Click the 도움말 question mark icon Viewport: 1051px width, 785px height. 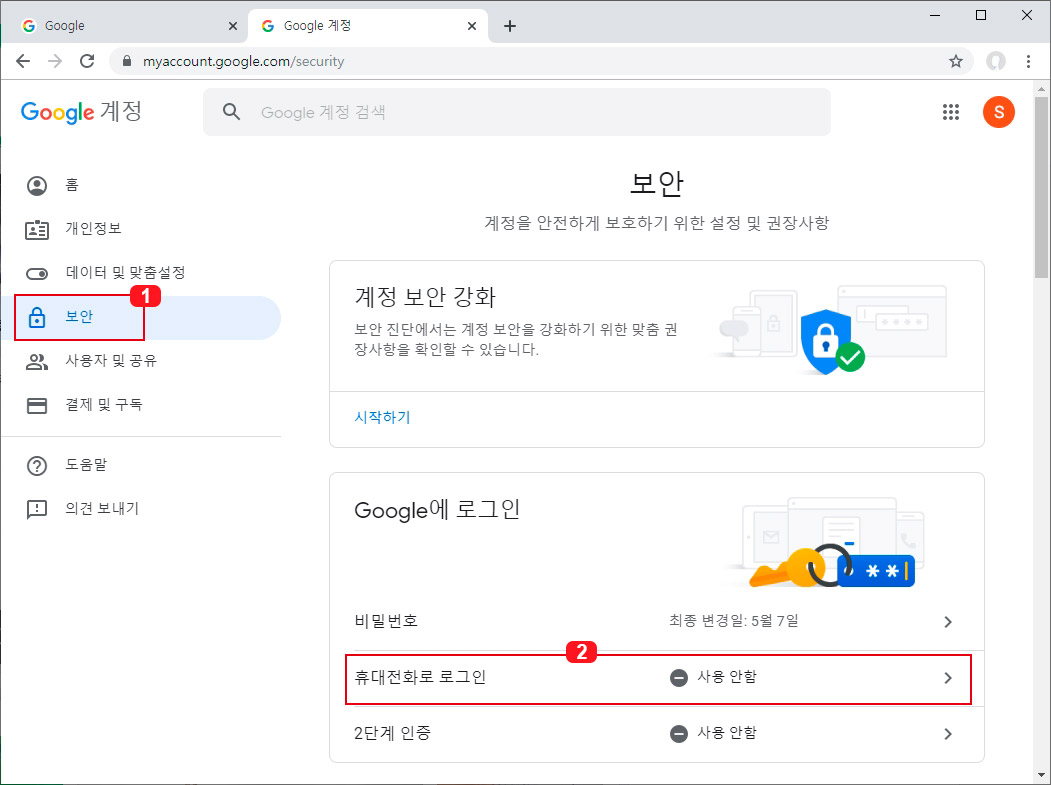(37, 466)
